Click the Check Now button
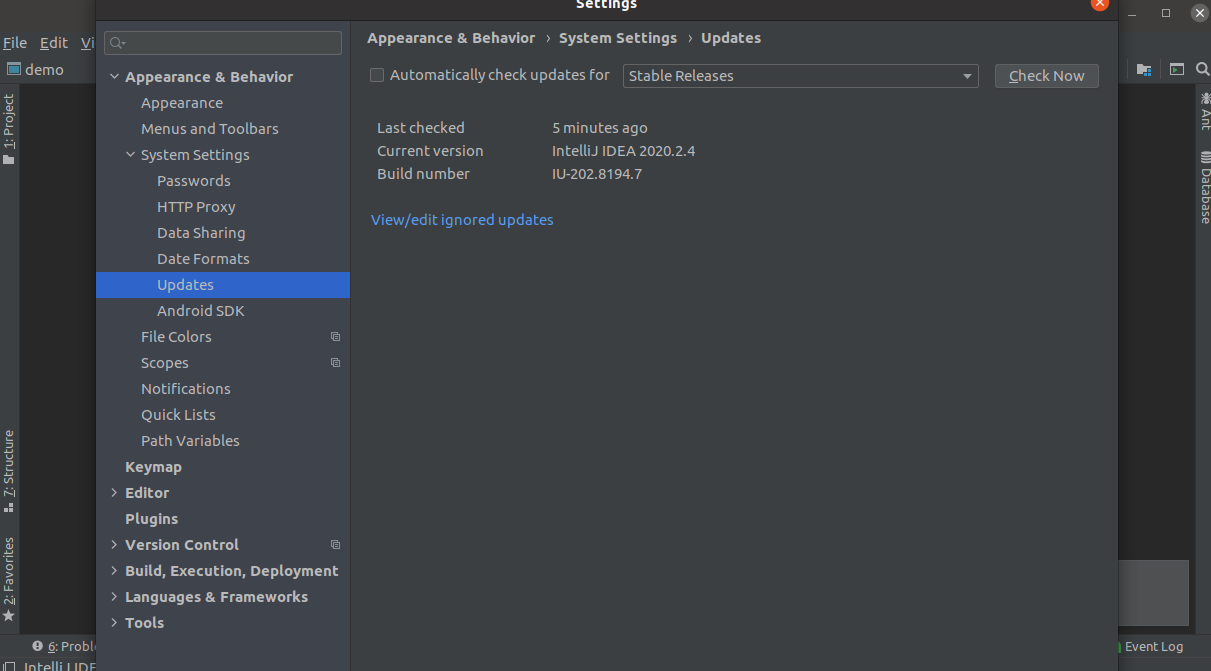Viewport: 1211px width, 671px height. click(1047, 76)
